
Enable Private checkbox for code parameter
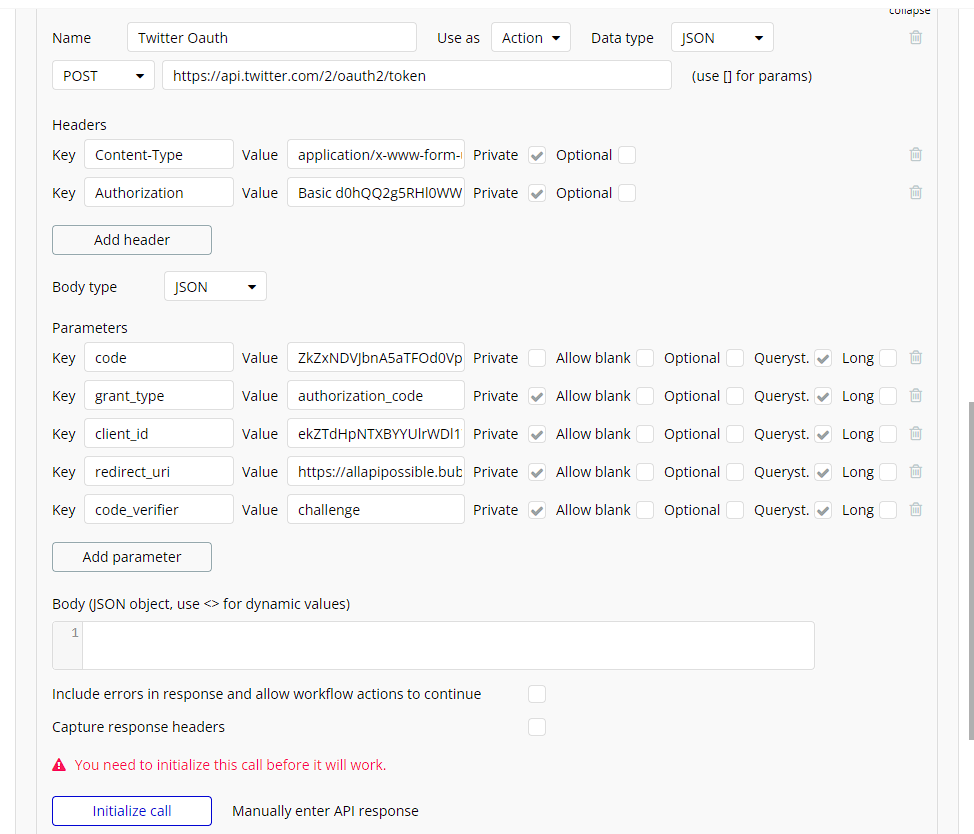537,358
